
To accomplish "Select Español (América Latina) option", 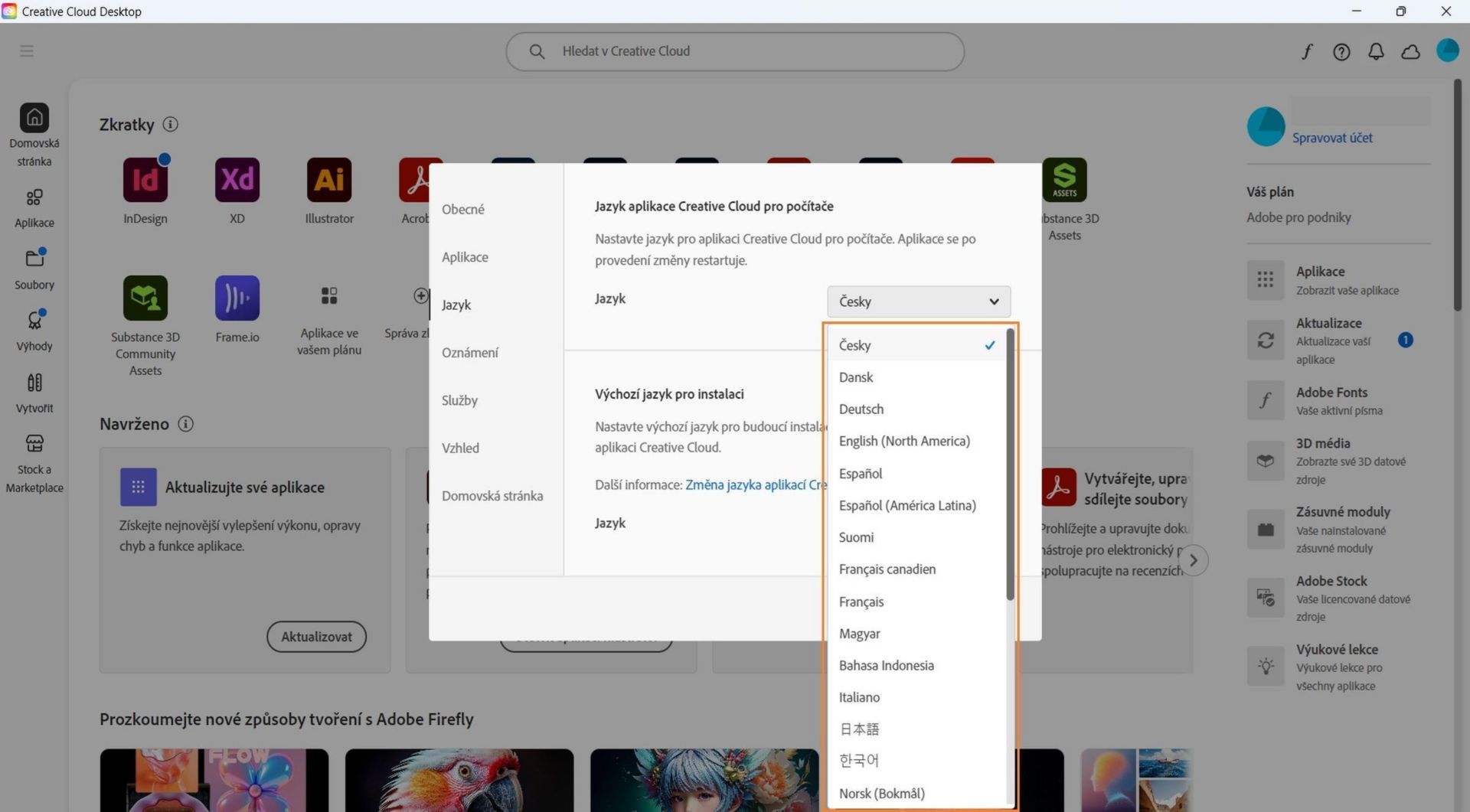I will point(916,505).
